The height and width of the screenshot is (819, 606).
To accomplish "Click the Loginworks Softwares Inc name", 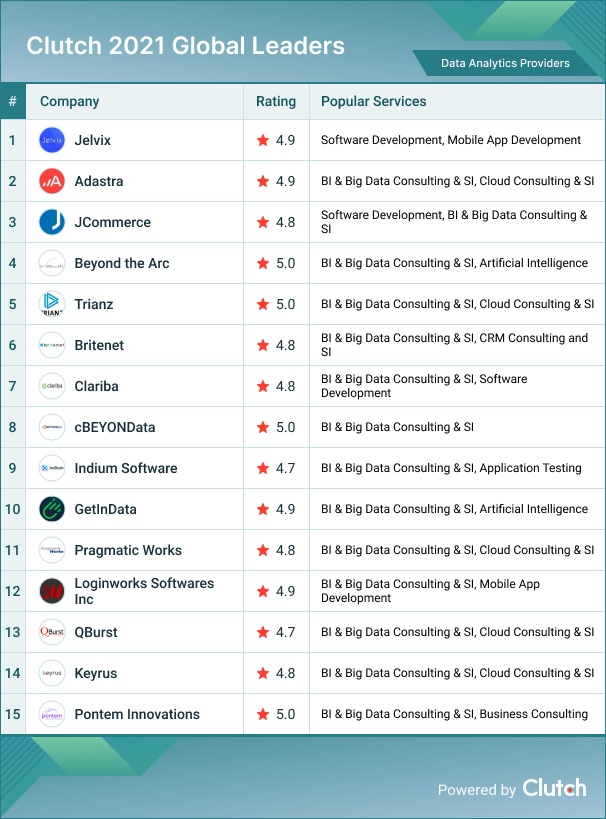I will (x=144, y=591).
